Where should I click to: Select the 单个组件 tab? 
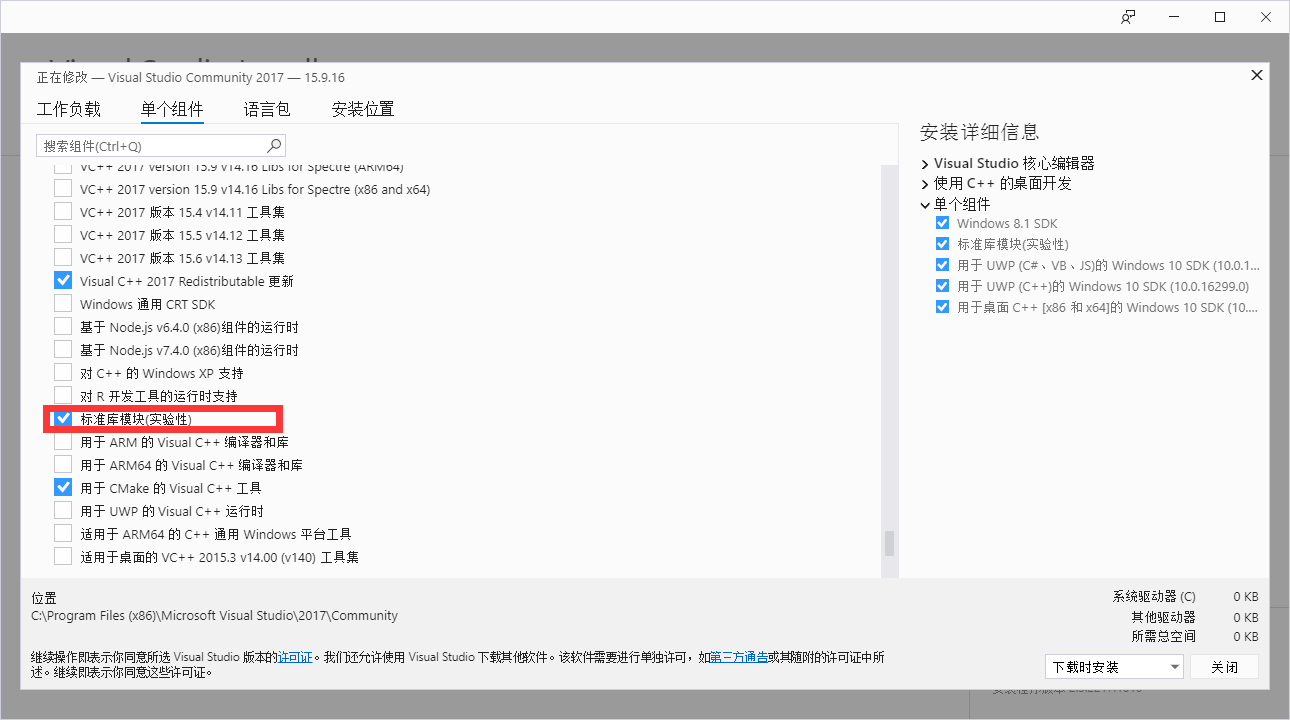click(x=172, y=109)
